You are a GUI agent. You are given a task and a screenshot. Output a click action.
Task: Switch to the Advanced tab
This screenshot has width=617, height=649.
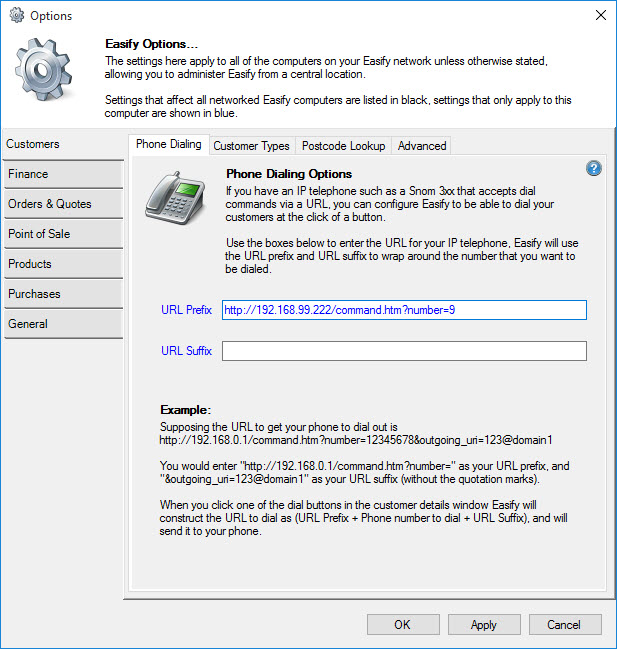point(422,146)
